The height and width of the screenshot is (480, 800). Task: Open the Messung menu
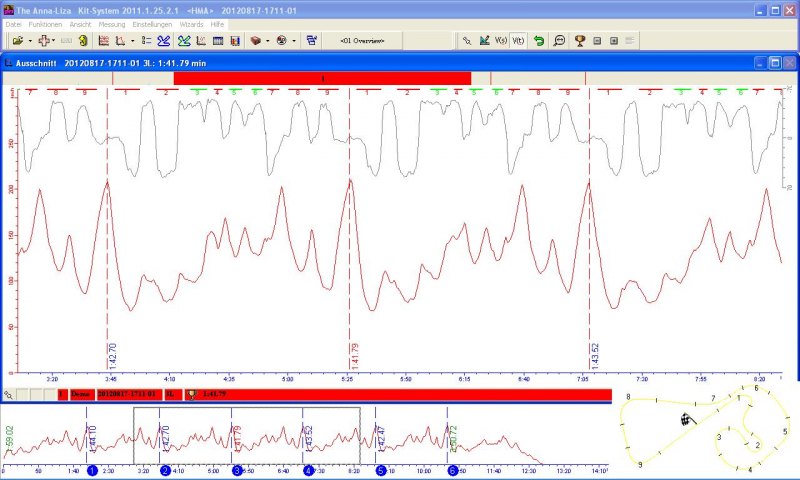[112, 23]
